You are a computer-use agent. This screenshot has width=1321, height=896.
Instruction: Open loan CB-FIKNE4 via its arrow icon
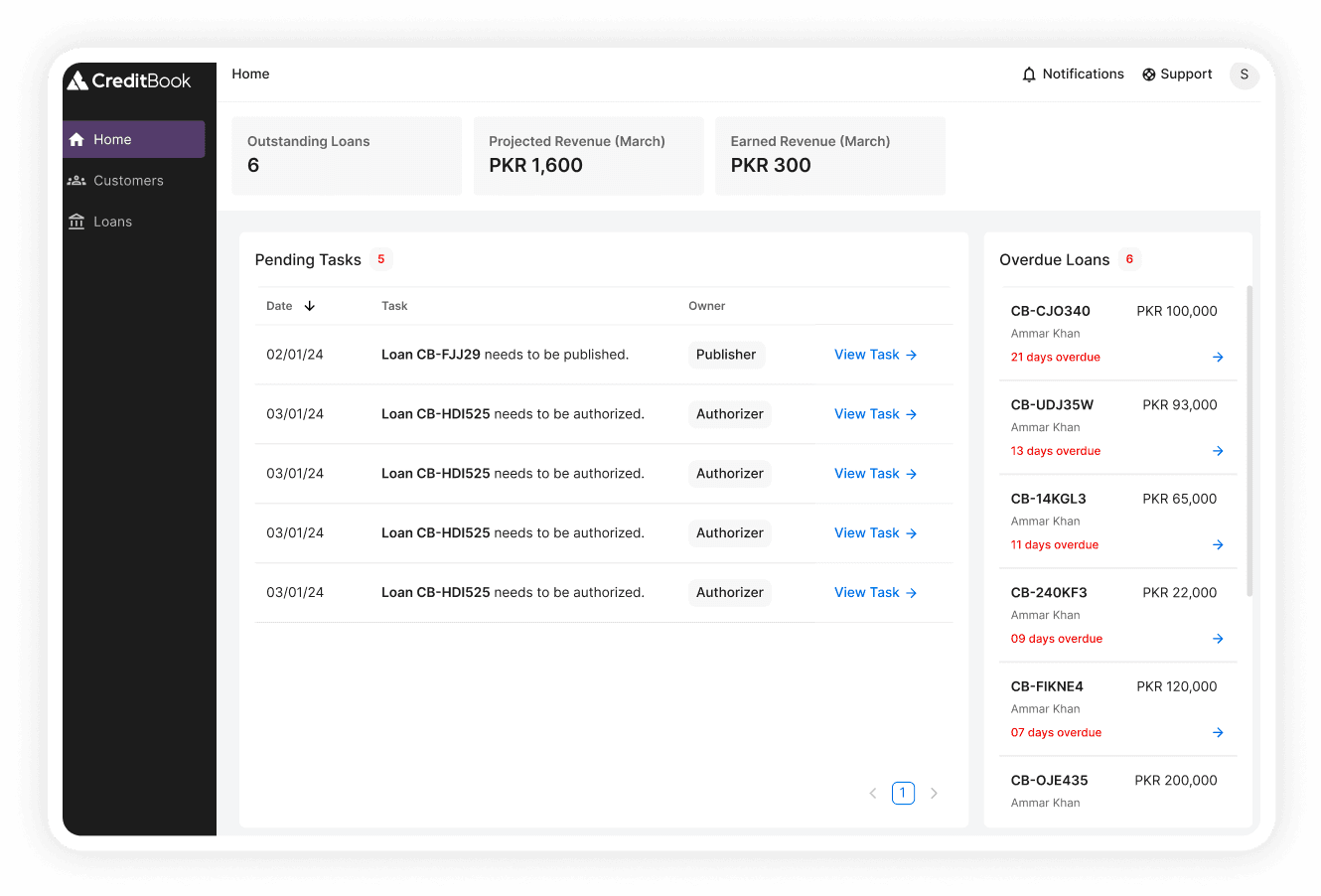pos(1218,732)
